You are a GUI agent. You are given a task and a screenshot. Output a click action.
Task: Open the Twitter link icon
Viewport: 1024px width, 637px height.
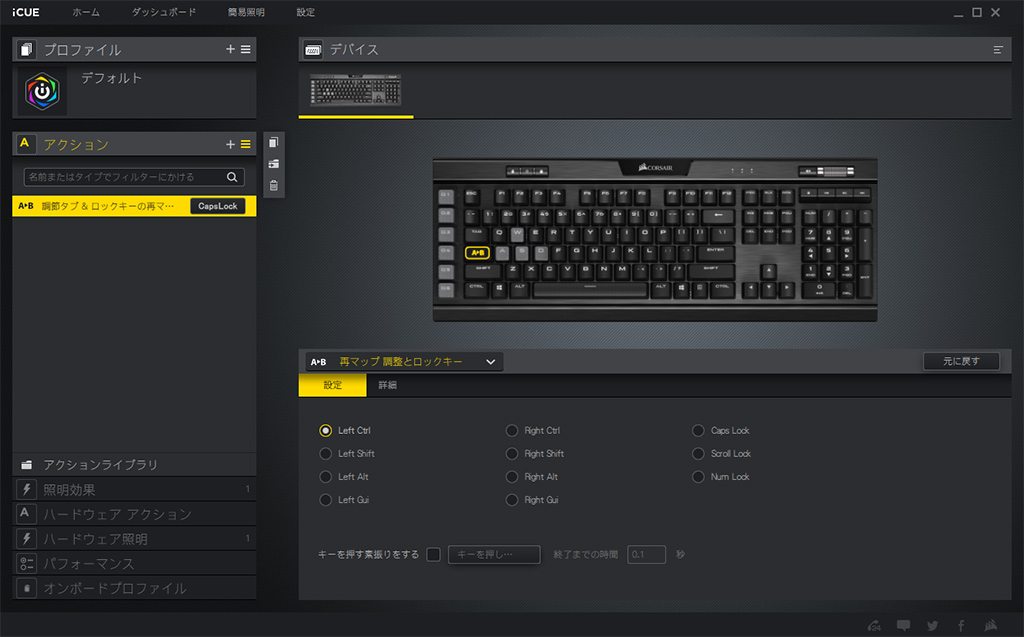pyautogui.click(x=933, y=625)
